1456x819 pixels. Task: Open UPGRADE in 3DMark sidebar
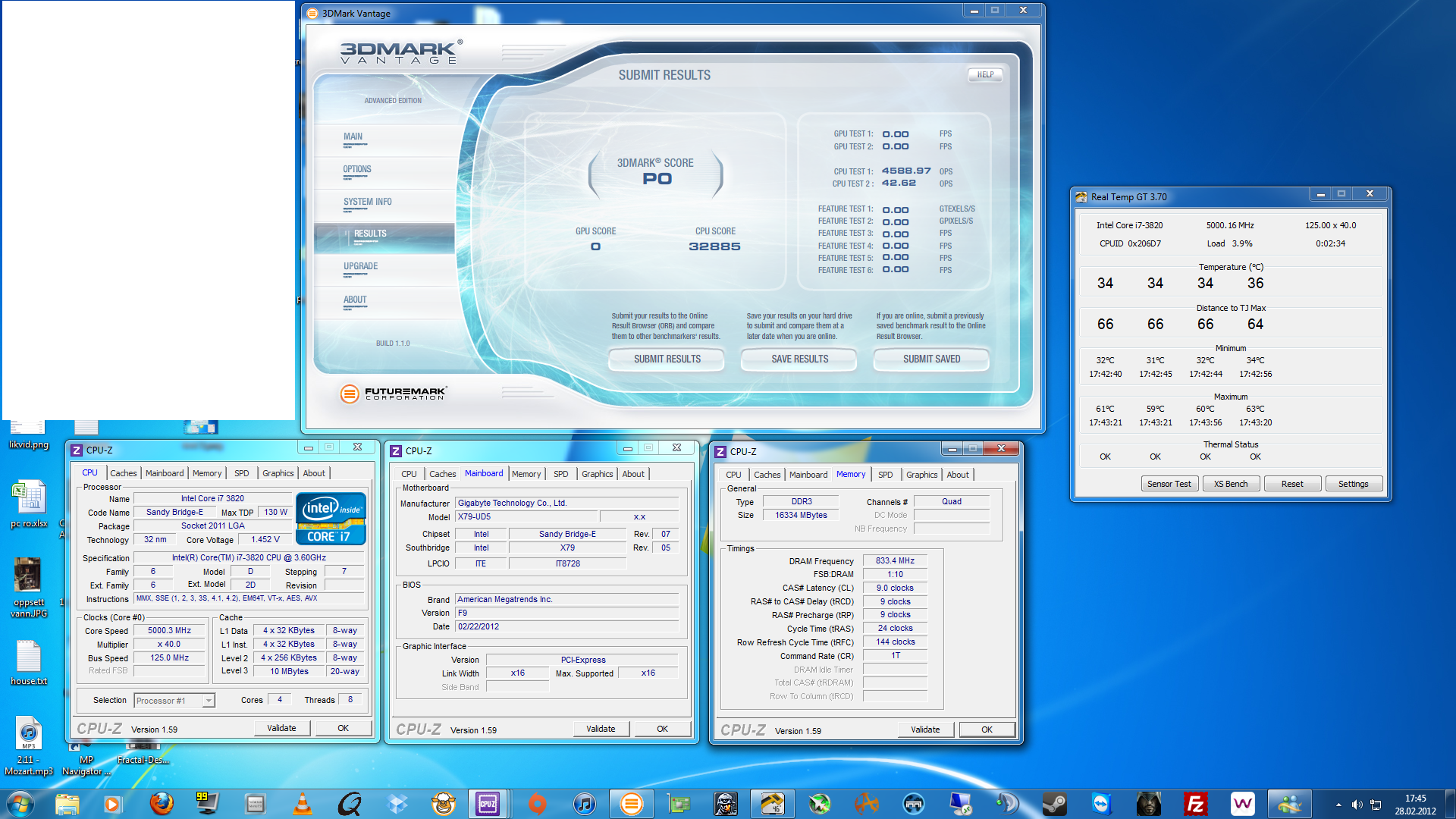coord(361,267)
